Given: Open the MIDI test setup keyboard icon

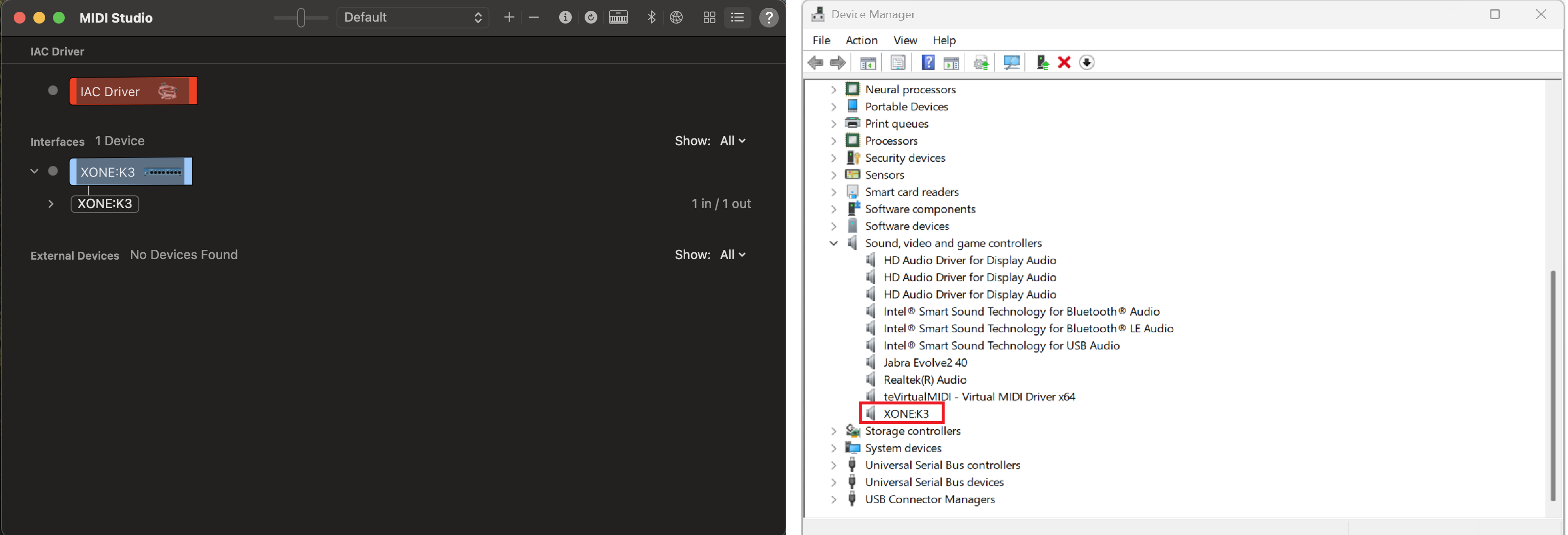Looking at the screenshot, I should point(618,18).
